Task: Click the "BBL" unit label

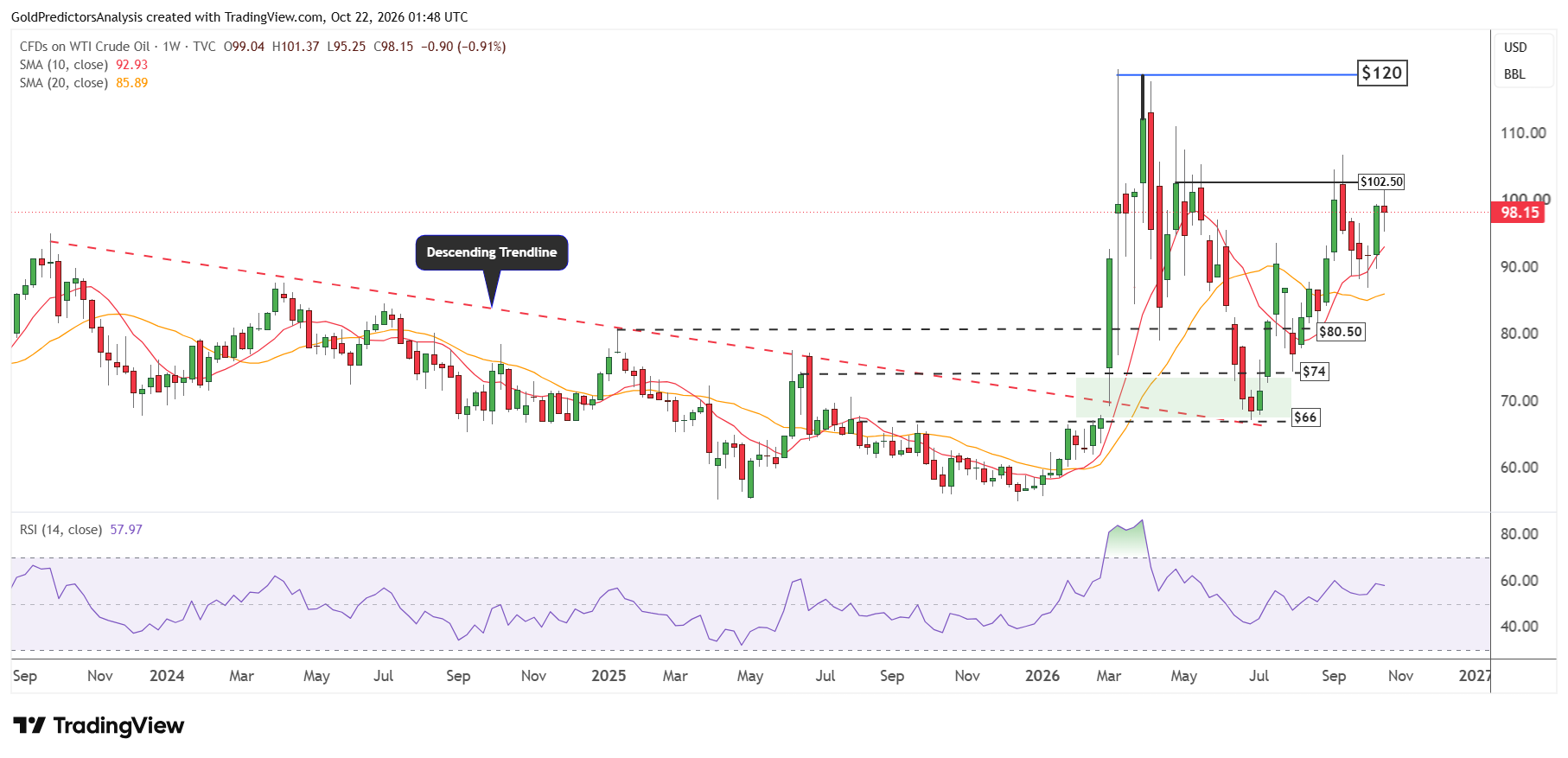Action: click(x=1514, y=74)
